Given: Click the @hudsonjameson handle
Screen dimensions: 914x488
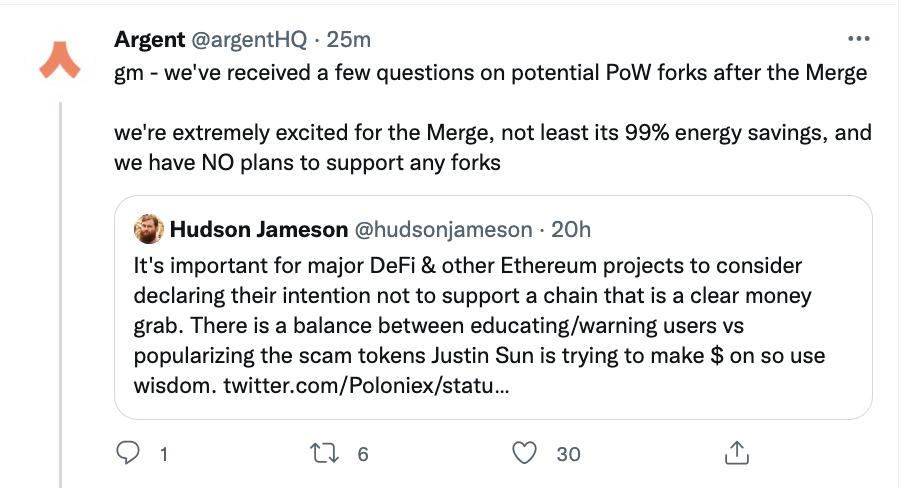Looking at the screenshot, I should (444, 229).
